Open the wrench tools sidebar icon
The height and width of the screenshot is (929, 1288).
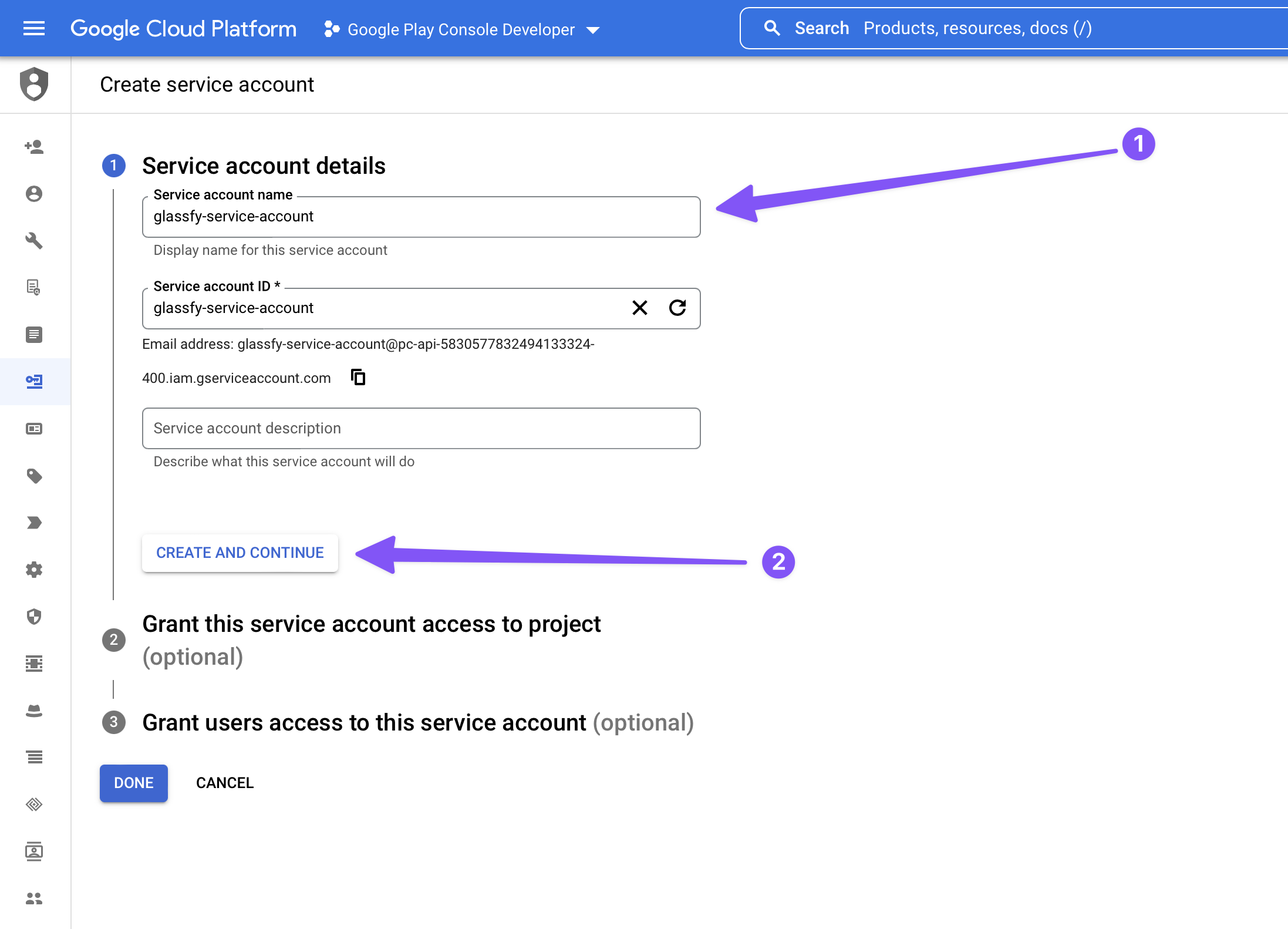point(34,240)
